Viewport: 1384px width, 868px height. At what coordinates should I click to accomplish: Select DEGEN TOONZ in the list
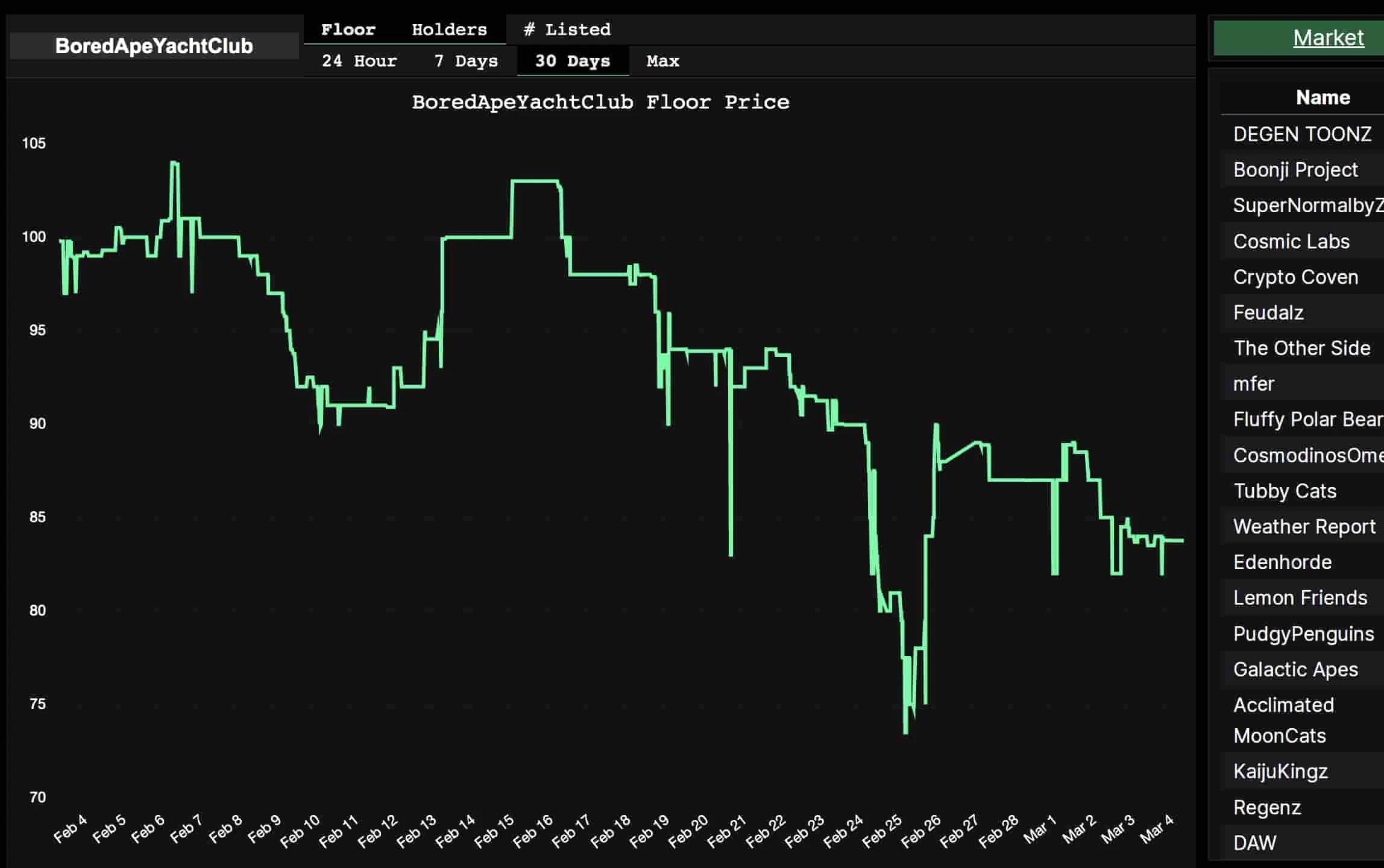pyautogui.click(x=1302, y=134)
